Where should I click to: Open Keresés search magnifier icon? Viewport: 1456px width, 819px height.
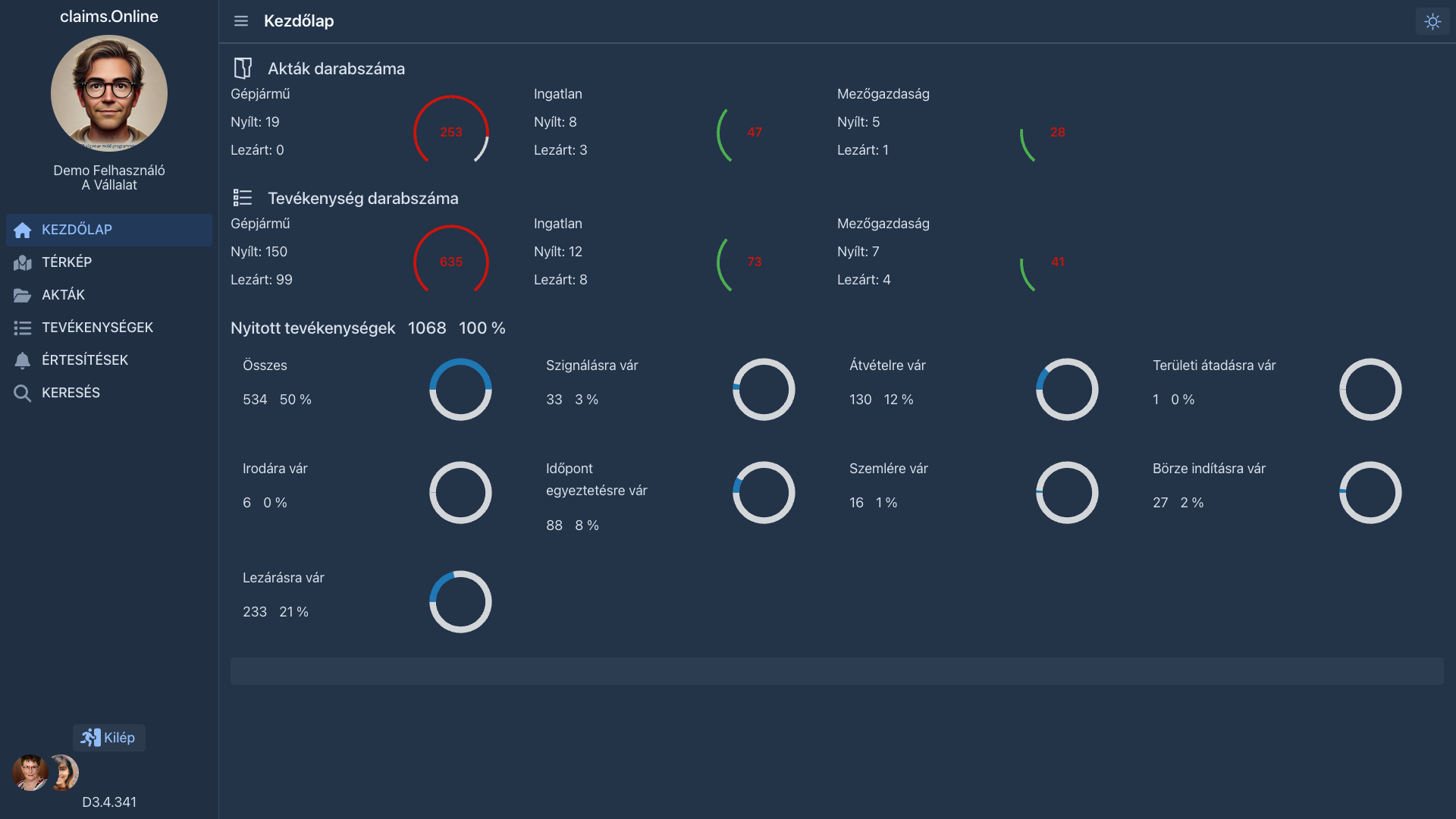23,393
